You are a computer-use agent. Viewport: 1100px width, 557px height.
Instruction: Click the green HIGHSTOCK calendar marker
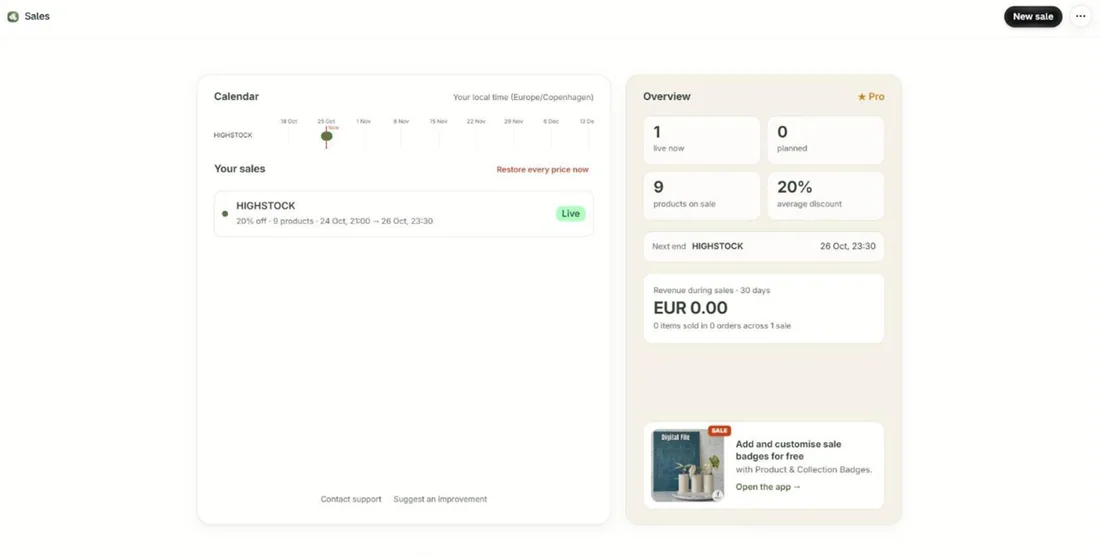coord(326,136)
